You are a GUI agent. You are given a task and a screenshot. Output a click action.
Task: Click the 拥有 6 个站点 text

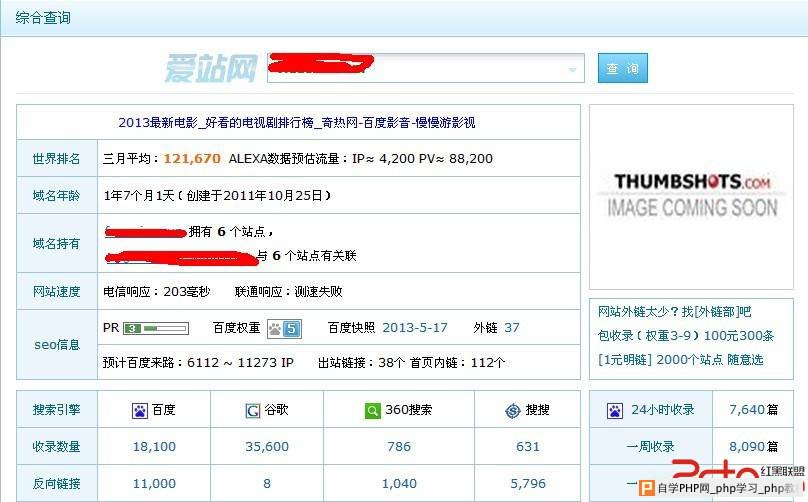[x=231, y=232]
